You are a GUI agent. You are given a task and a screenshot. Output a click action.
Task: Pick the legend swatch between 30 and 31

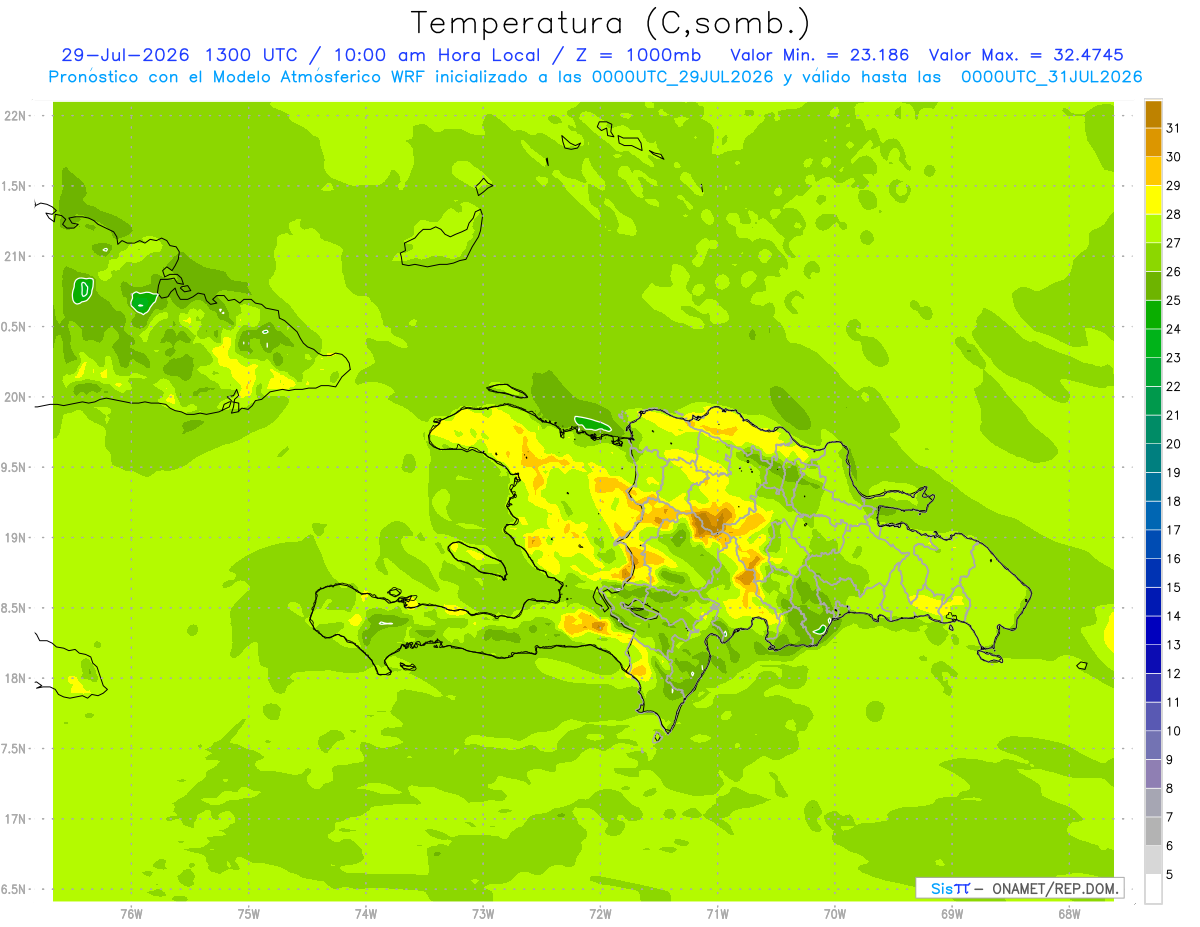1153,142
